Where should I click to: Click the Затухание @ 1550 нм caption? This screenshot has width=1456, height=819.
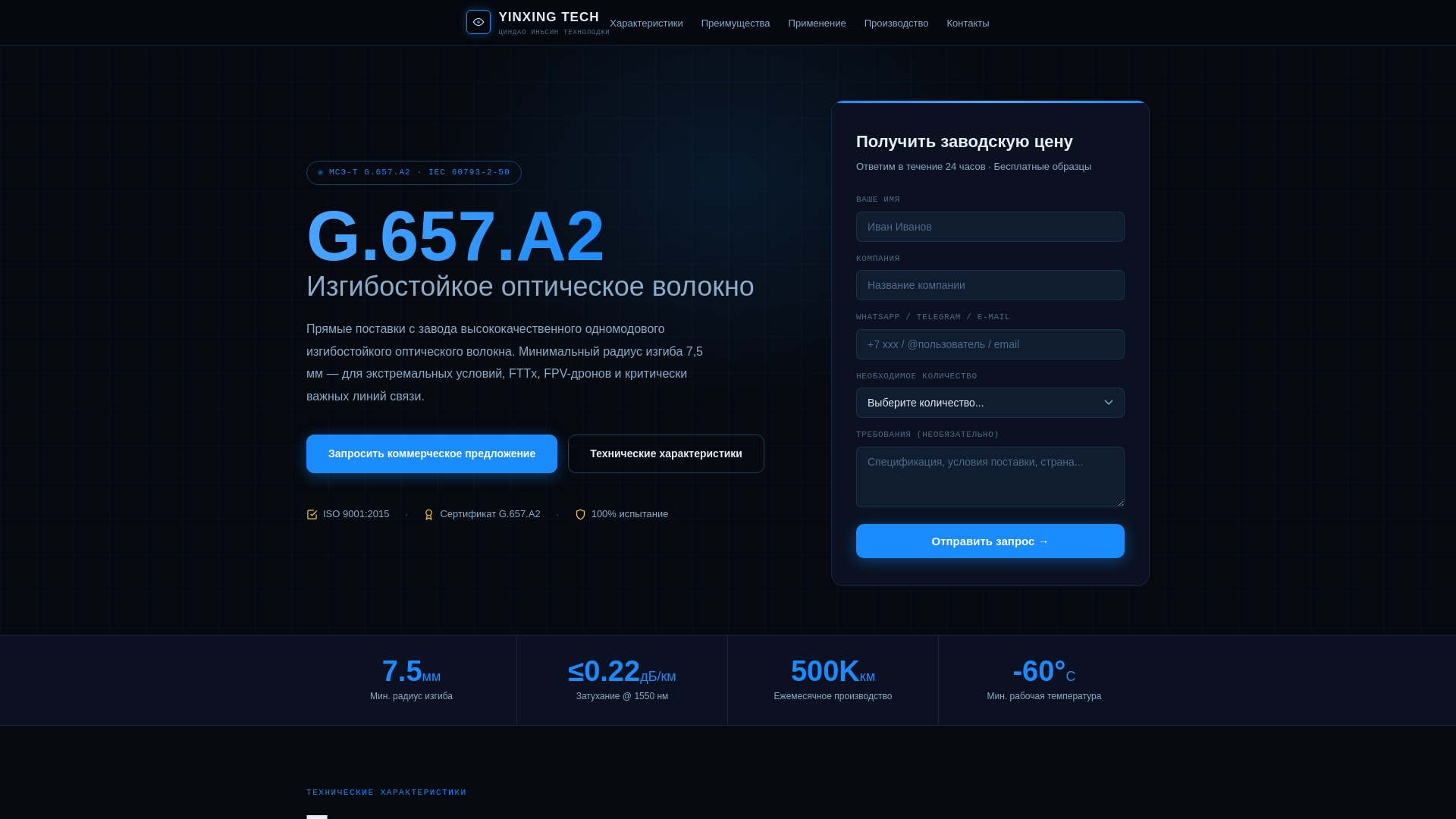coord(622,696)
